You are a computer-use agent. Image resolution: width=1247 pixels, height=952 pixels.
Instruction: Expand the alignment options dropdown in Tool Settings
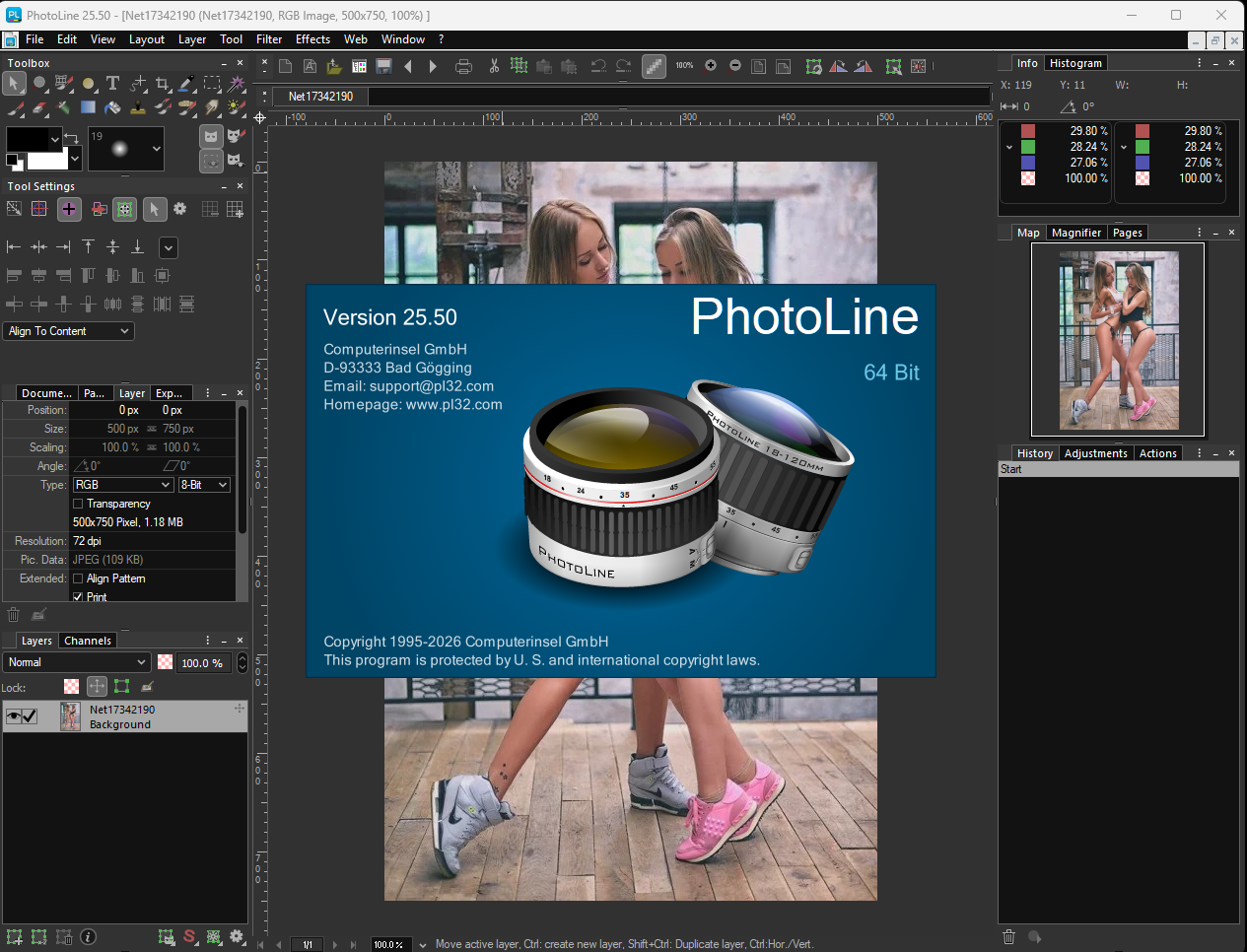point(169,248)
